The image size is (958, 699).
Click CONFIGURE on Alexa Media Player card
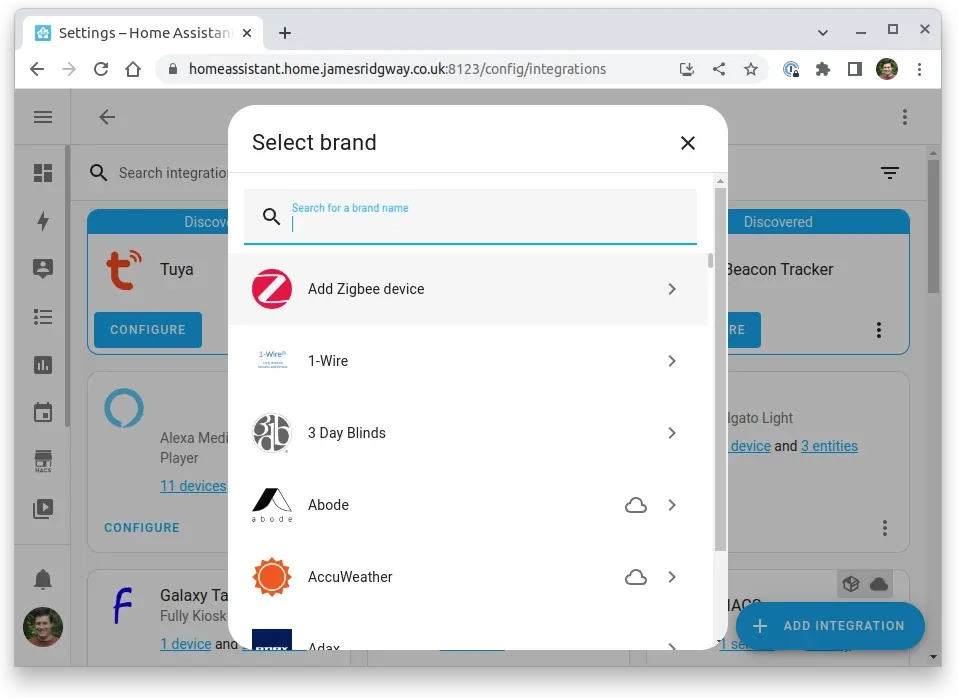coord(142,528)
